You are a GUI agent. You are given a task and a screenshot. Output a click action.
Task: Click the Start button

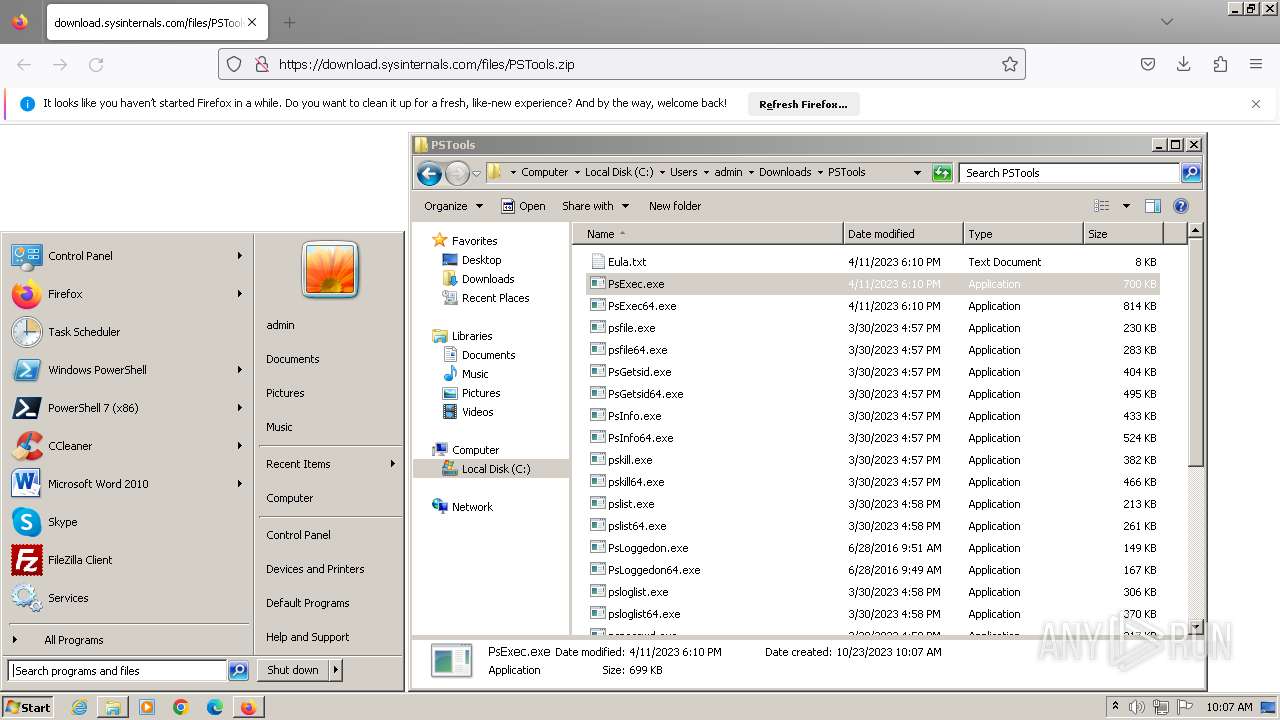28,707
